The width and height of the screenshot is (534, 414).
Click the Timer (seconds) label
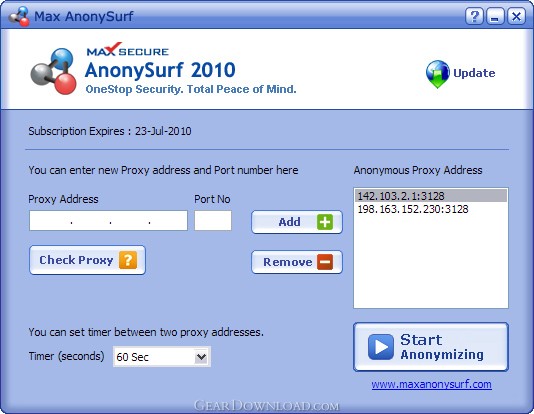tap(66, 356)
